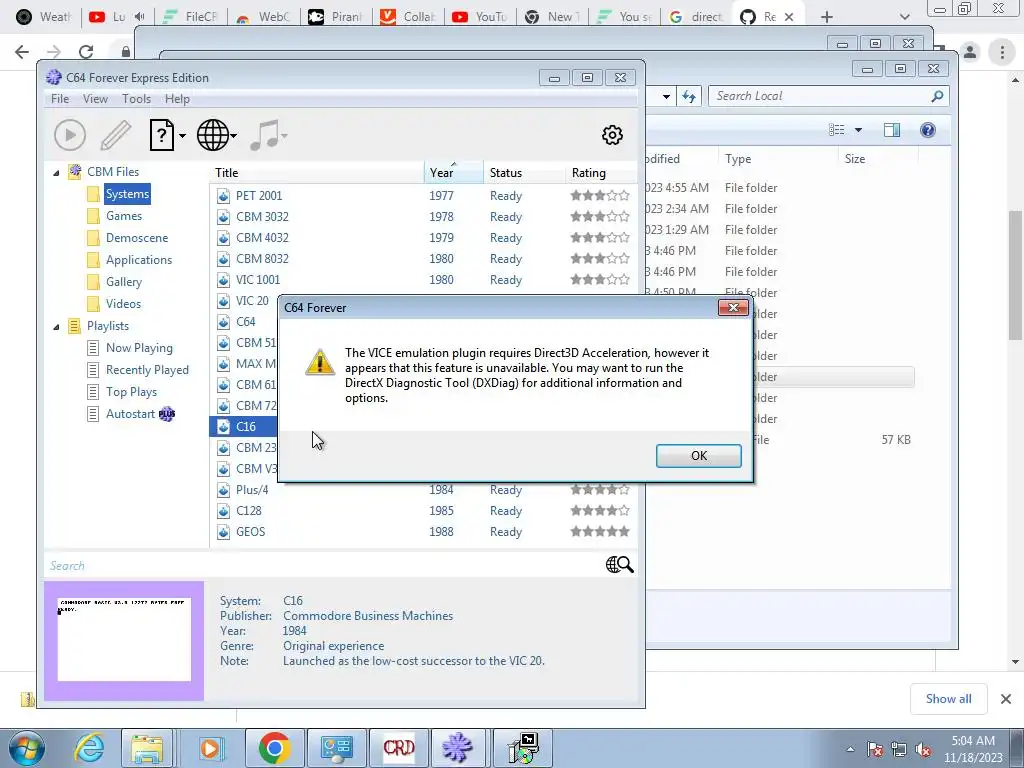Screen dimensions: 1024x768
Task: Open the View menu
Action: pos(95,99)
